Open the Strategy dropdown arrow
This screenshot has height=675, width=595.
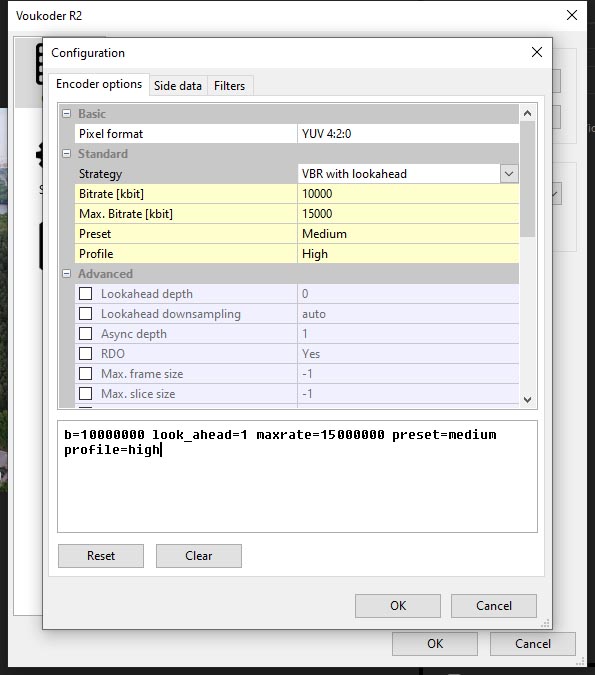509,174
